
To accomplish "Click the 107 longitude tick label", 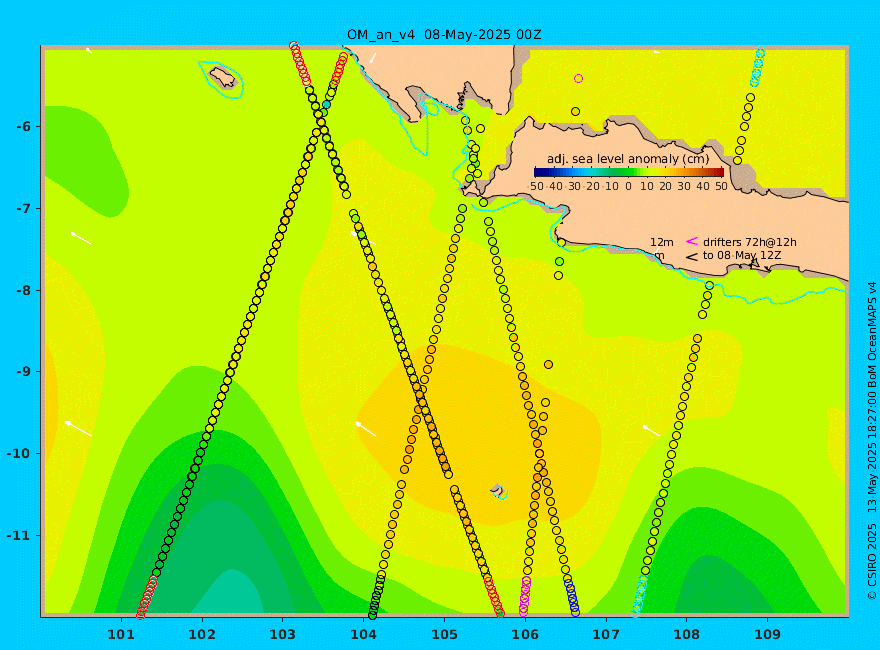I will click(606, 634).
